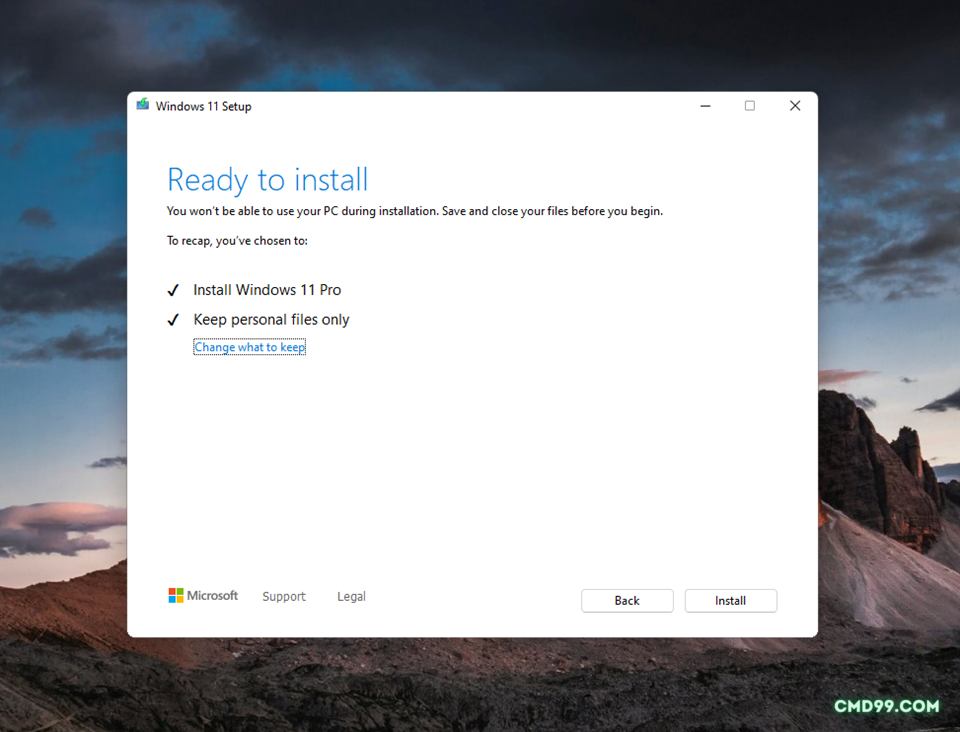Open the Support link

[283, 596]
